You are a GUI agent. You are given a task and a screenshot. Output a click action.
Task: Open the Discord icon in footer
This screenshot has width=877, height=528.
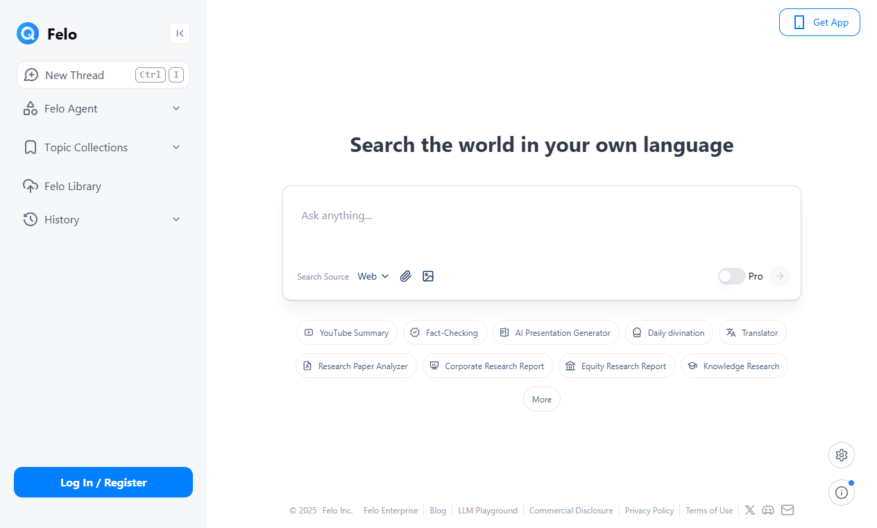pos(768,510)
